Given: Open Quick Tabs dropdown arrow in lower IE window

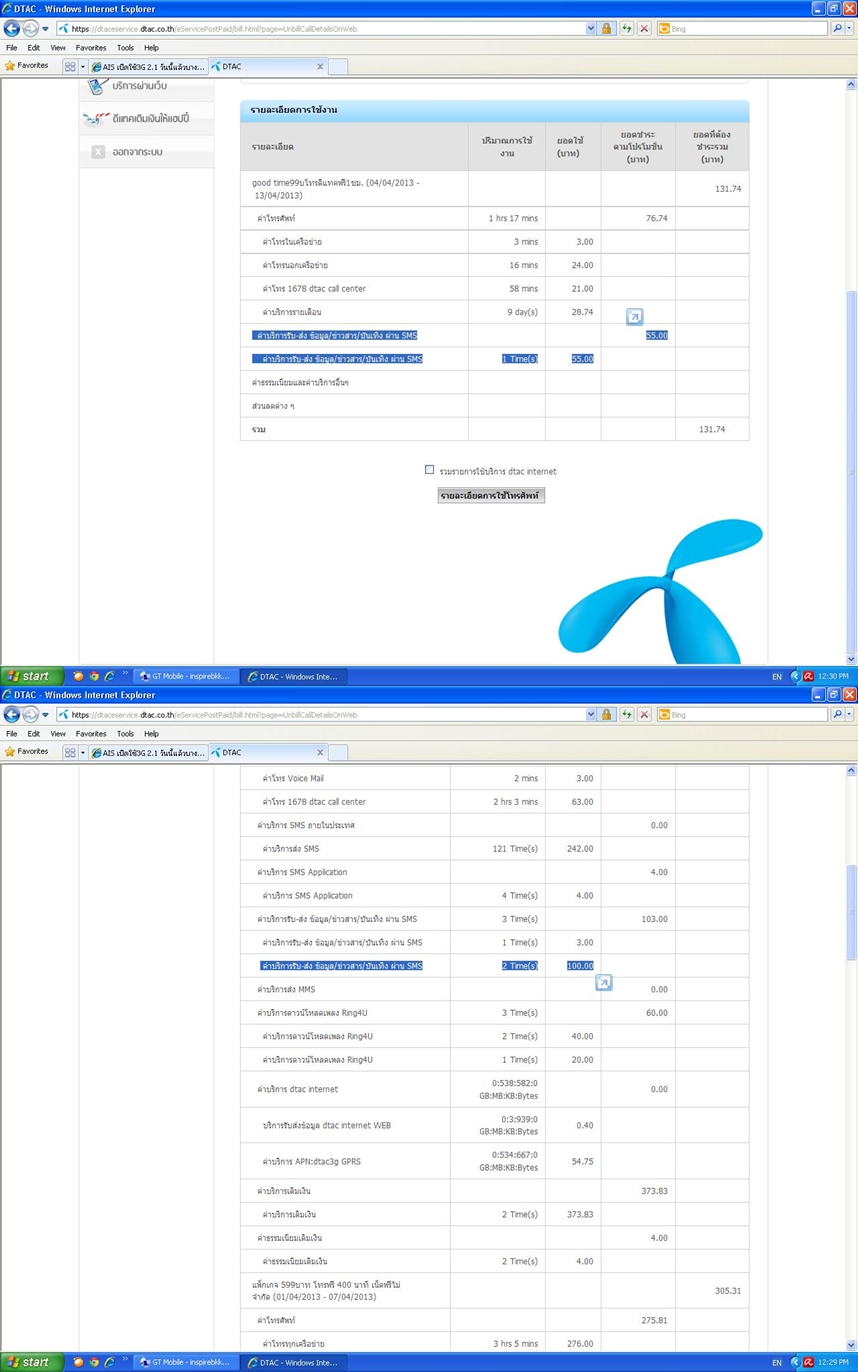Looking at the screenshot, I should pos(83,752).
